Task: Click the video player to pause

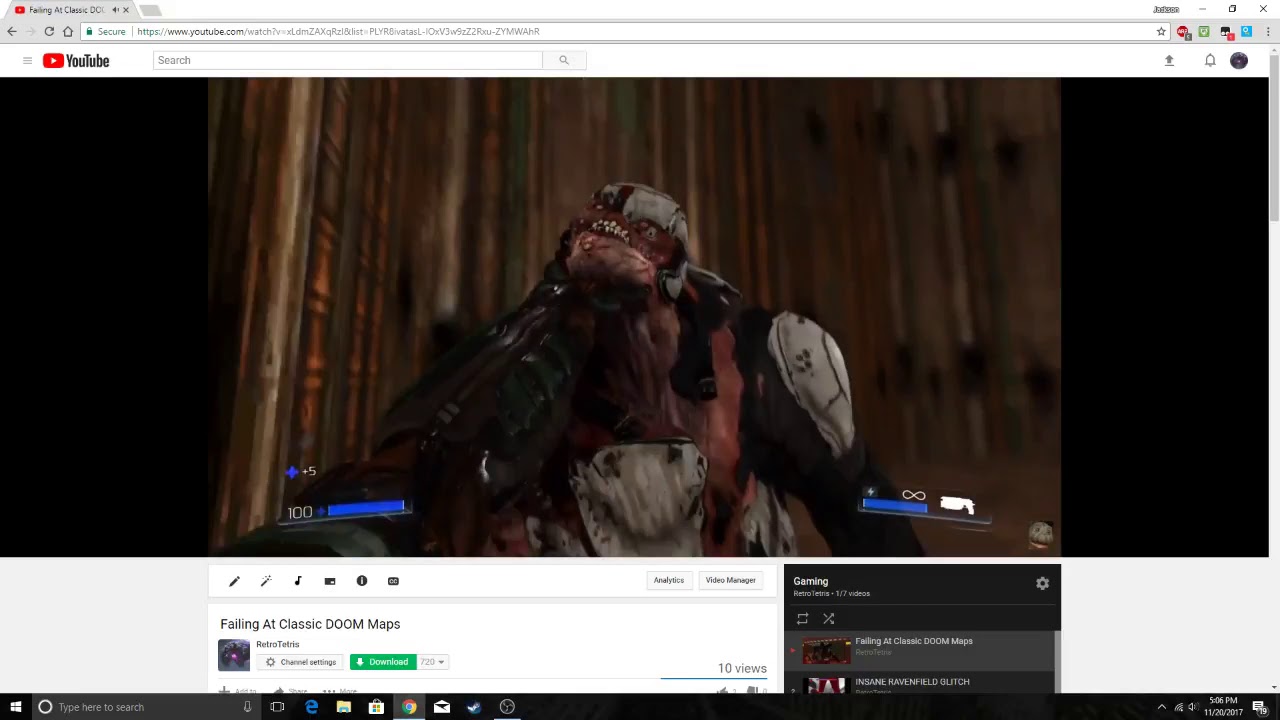Action: [x=634, y=317]
